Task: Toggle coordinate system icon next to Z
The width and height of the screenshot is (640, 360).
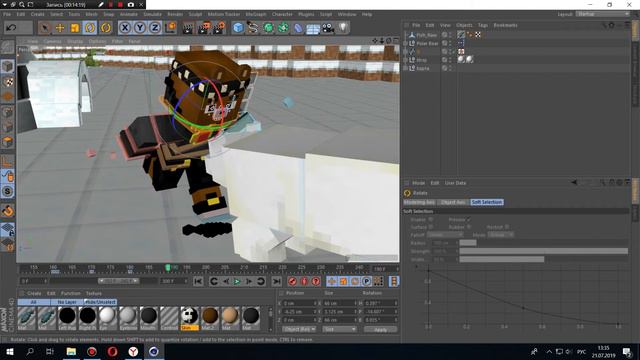Action: tap(170, 28)
